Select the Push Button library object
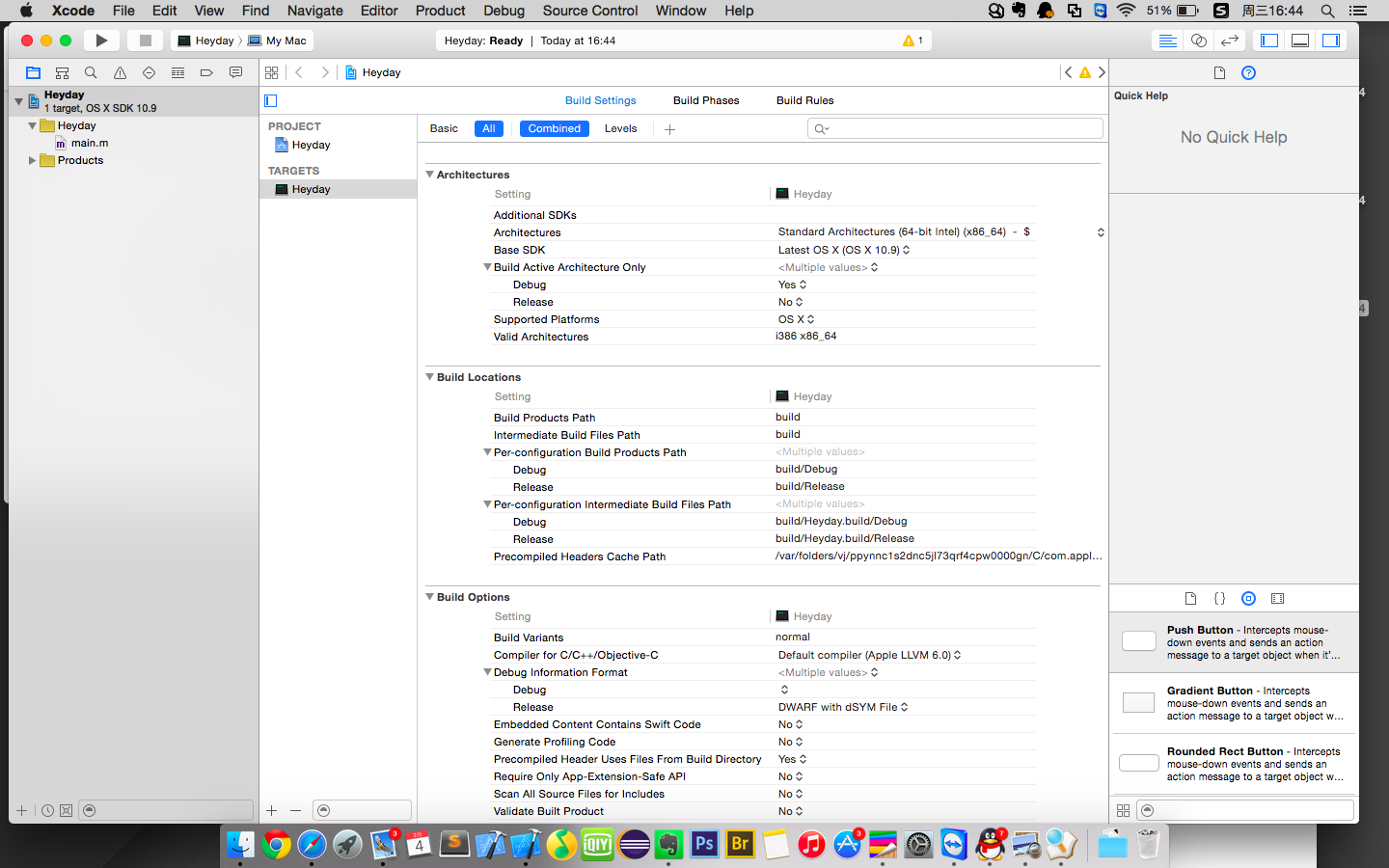1389x868 pixels. (1235, 642)
